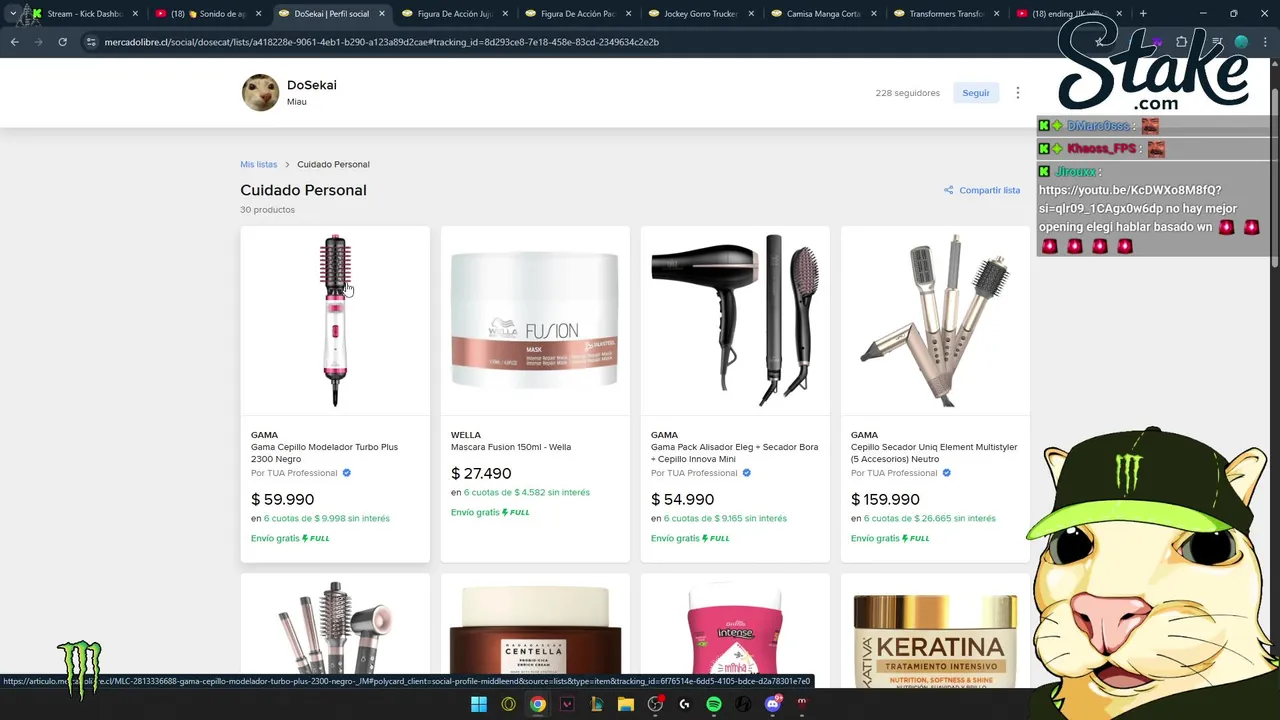
Task: Open the tab search dropdown arrow
Action: coord(12,14)
